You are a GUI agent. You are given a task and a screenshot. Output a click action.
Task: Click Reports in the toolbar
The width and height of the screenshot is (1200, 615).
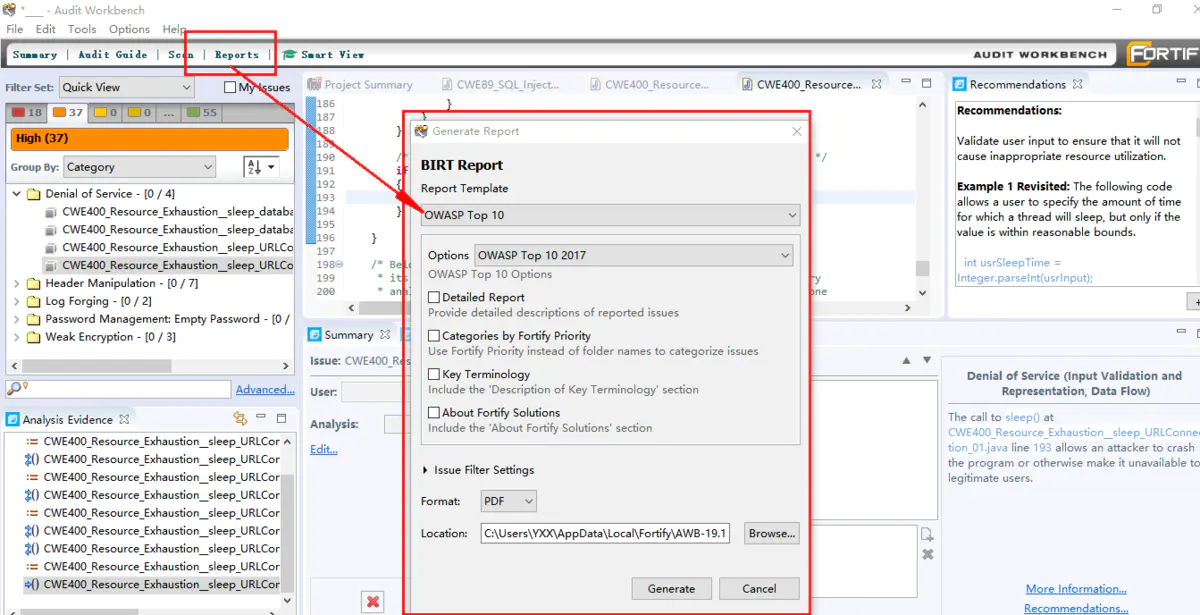(x=237, y=55)
